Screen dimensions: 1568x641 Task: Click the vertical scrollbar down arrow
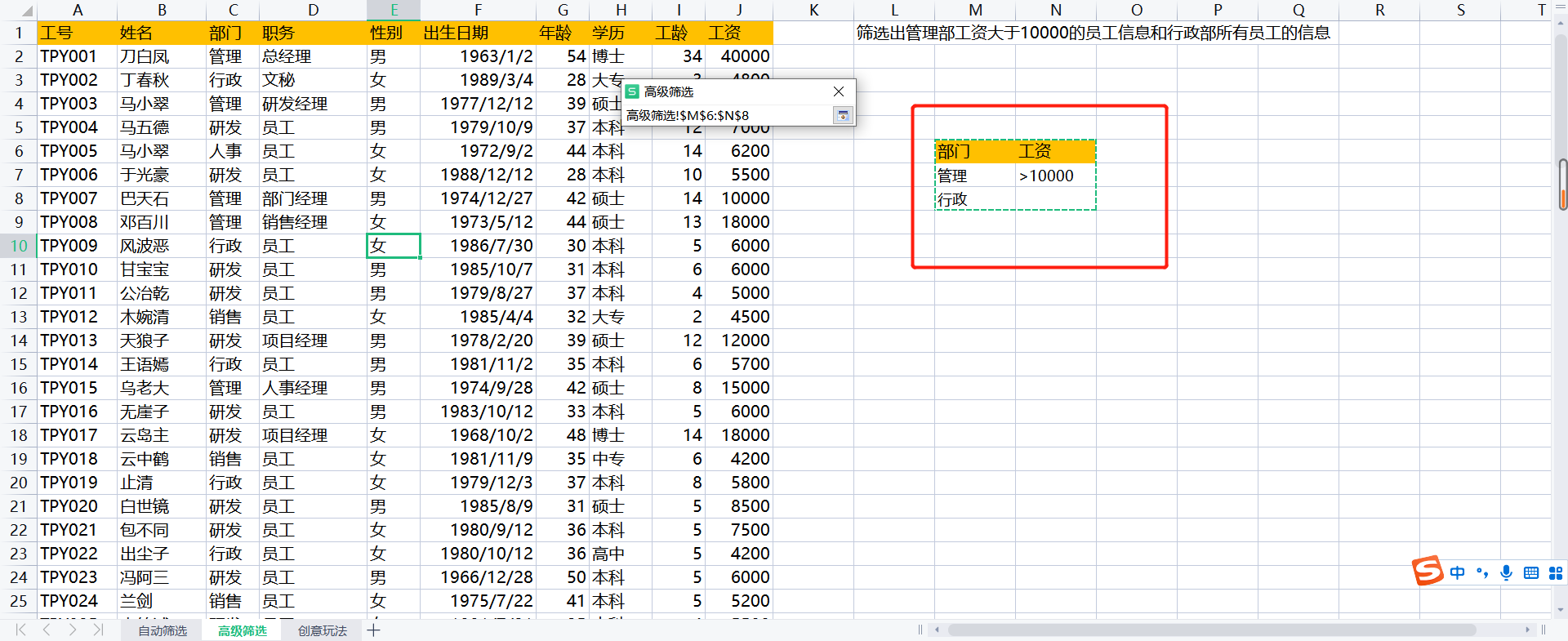[x=1561, y=609]
